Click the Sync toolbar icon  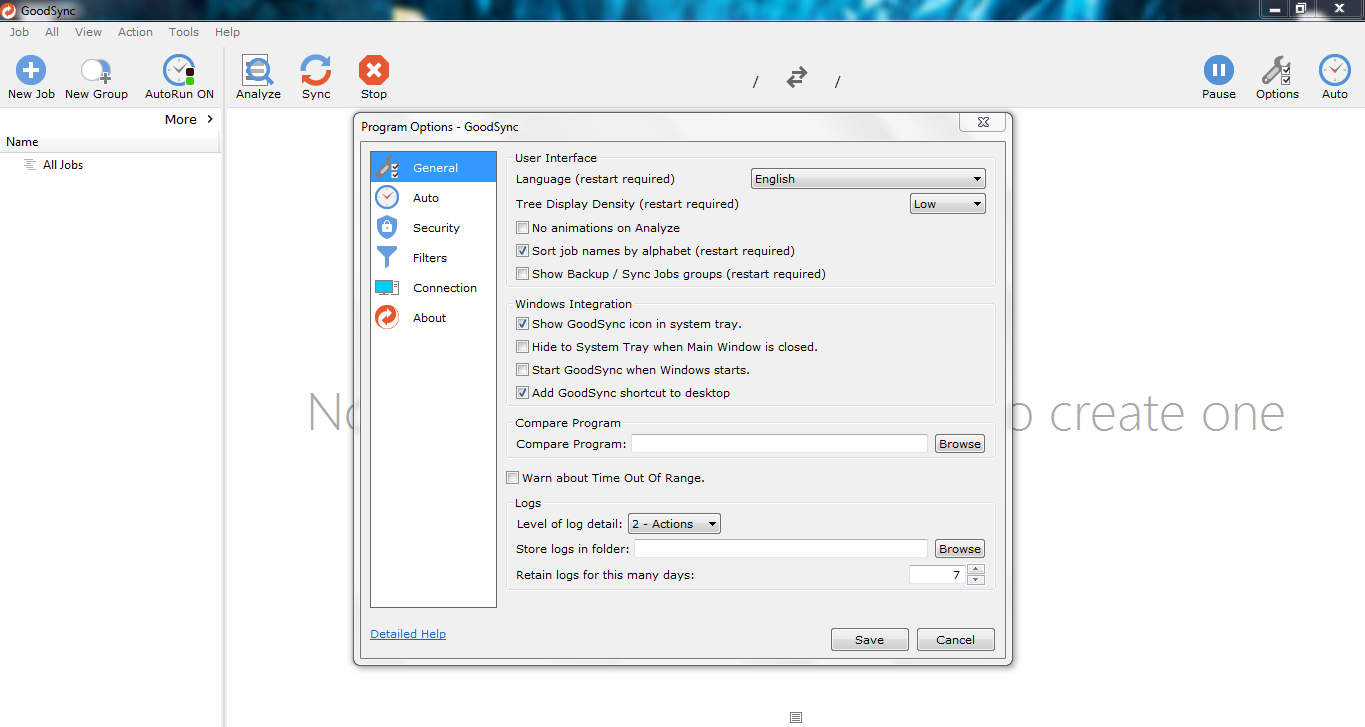coord(316,71)
